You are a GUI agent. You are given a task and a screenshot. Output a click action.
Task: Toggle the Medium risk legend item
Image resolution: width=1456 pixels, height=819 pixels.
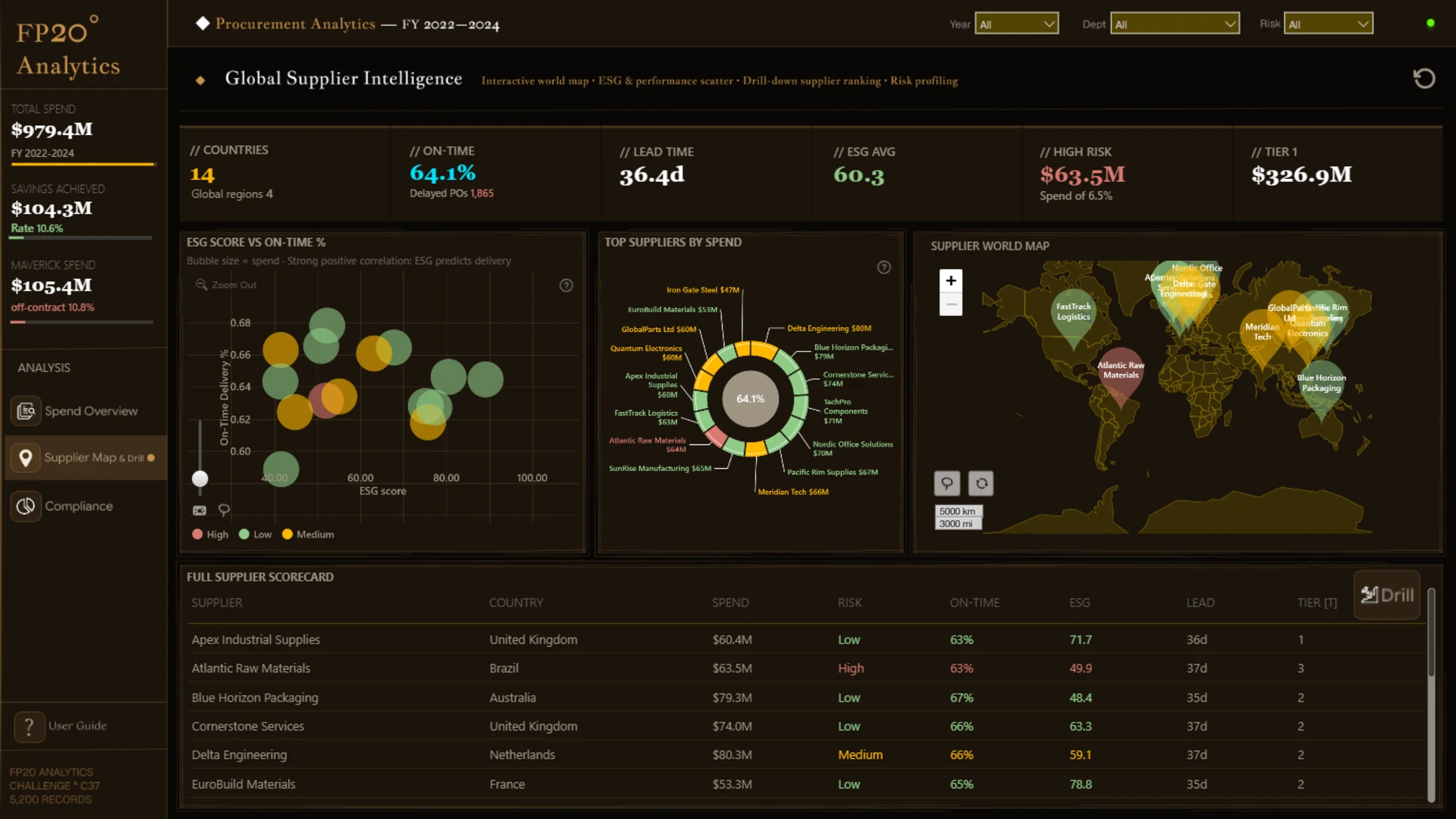tap(308, 535)
